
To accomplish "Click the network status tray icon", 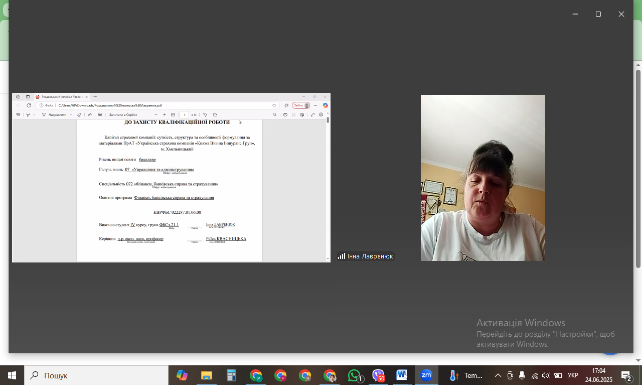I will (535, 375).
